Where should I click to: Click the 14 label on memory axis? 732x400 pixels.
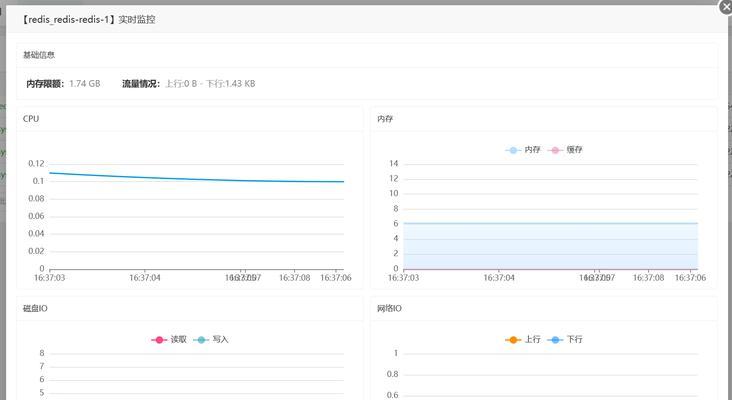tap(394, 163)
